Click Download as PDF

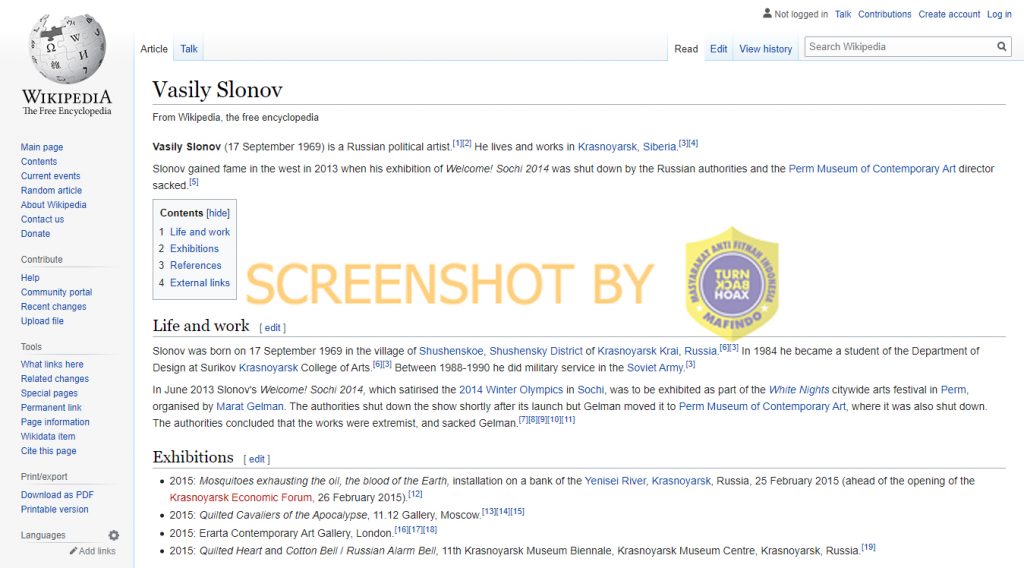[57, 495]
